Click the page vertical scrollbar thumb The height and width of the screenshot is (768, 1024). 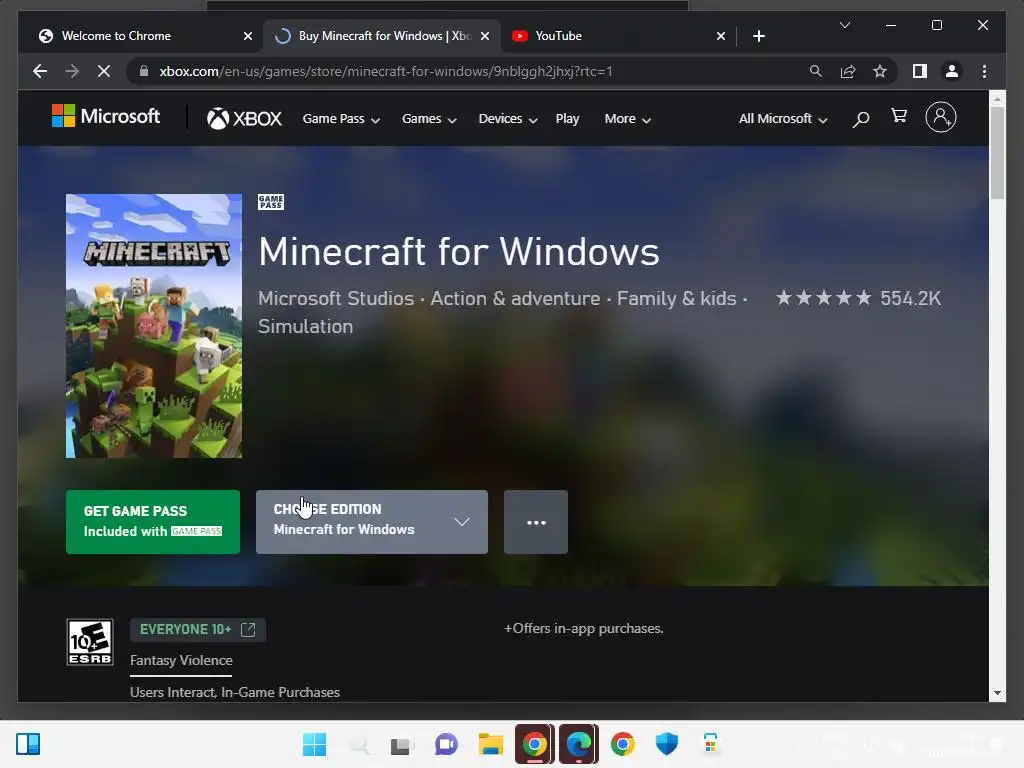(997, 152)
